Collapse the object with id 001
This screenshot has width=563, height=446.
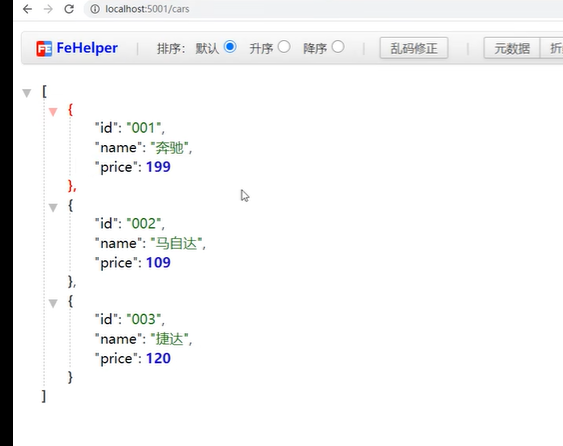click(x=53, y=112)
